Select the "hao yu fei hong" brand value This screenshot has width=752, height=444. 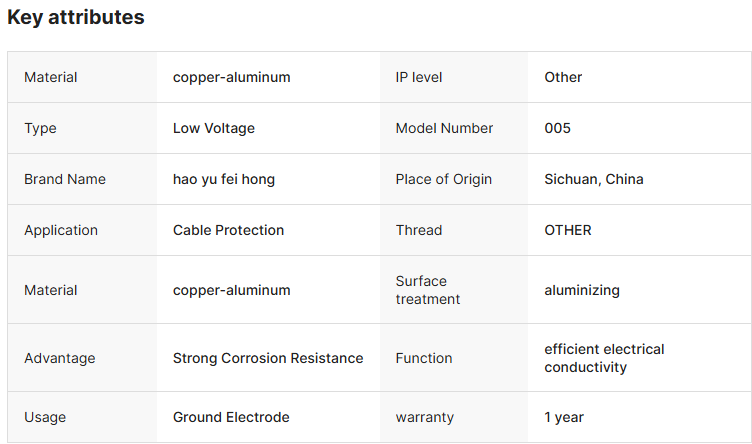tap(224, 179)
